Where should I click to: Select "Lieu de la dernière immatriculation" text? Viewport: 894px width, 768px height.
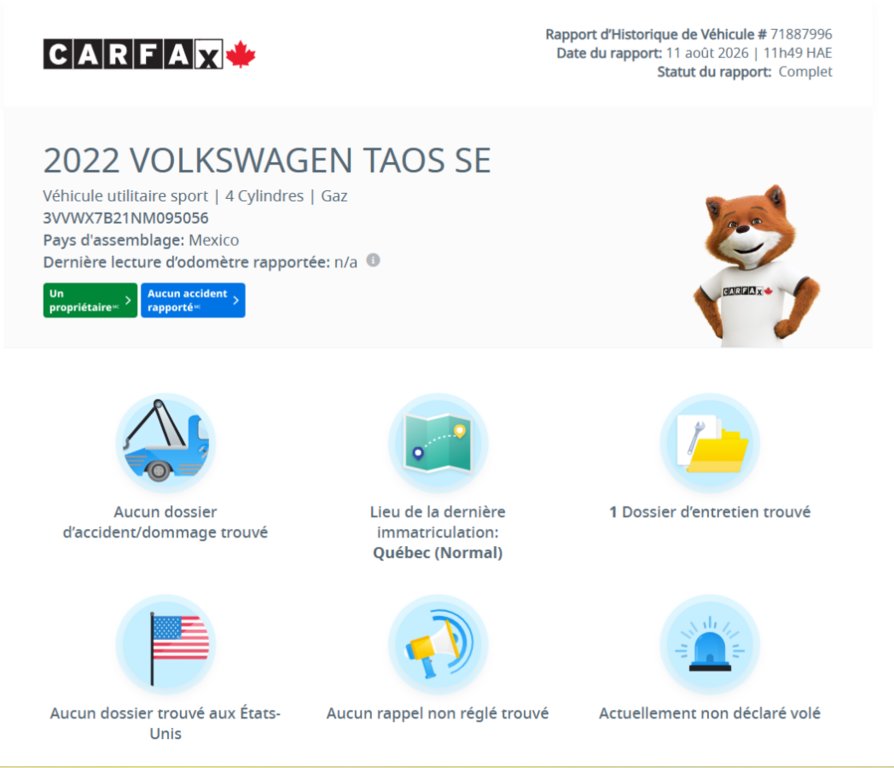tap(438, 522)
